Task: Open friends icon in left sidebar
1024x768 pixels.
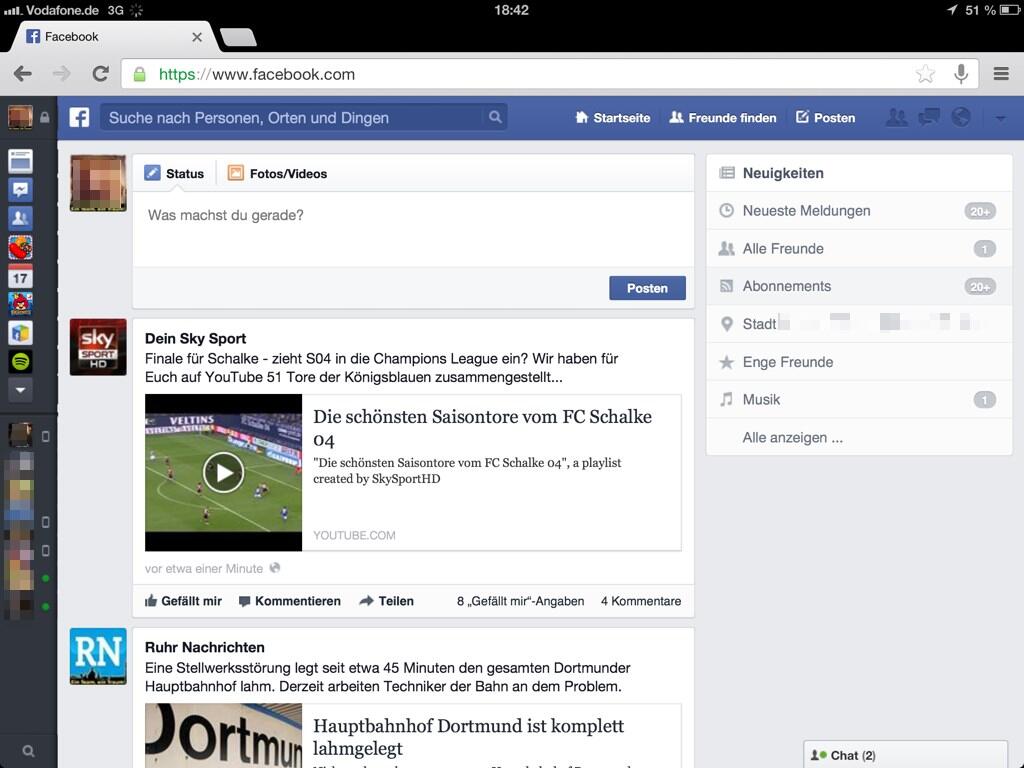Action: tap(20, 218)
